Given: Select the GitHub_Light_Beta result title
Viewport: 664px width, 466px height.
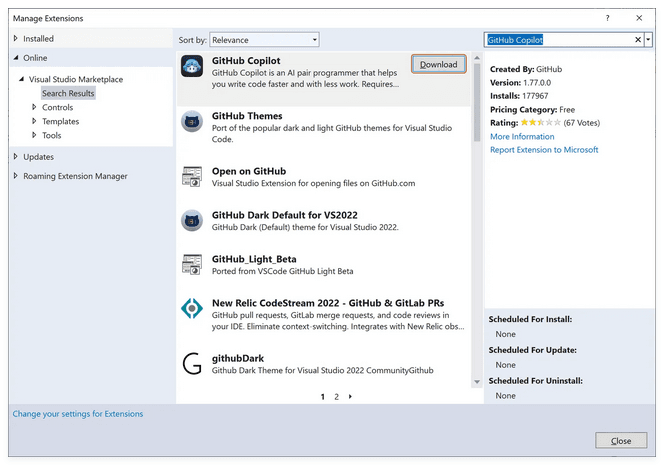Looking at the screenshot, I should tap(254, 259).
